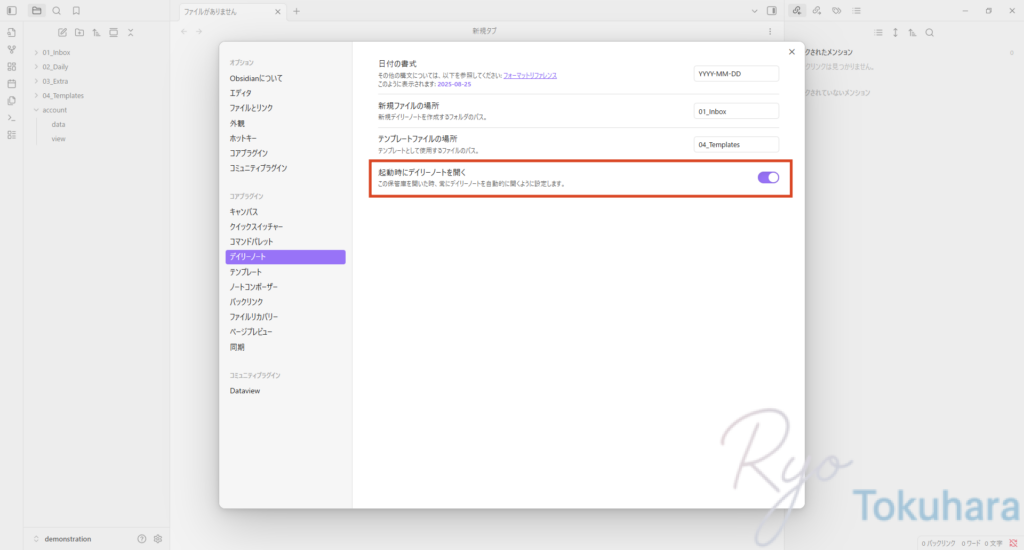Close the settings dialog with the X

click(x=792, y=52)
